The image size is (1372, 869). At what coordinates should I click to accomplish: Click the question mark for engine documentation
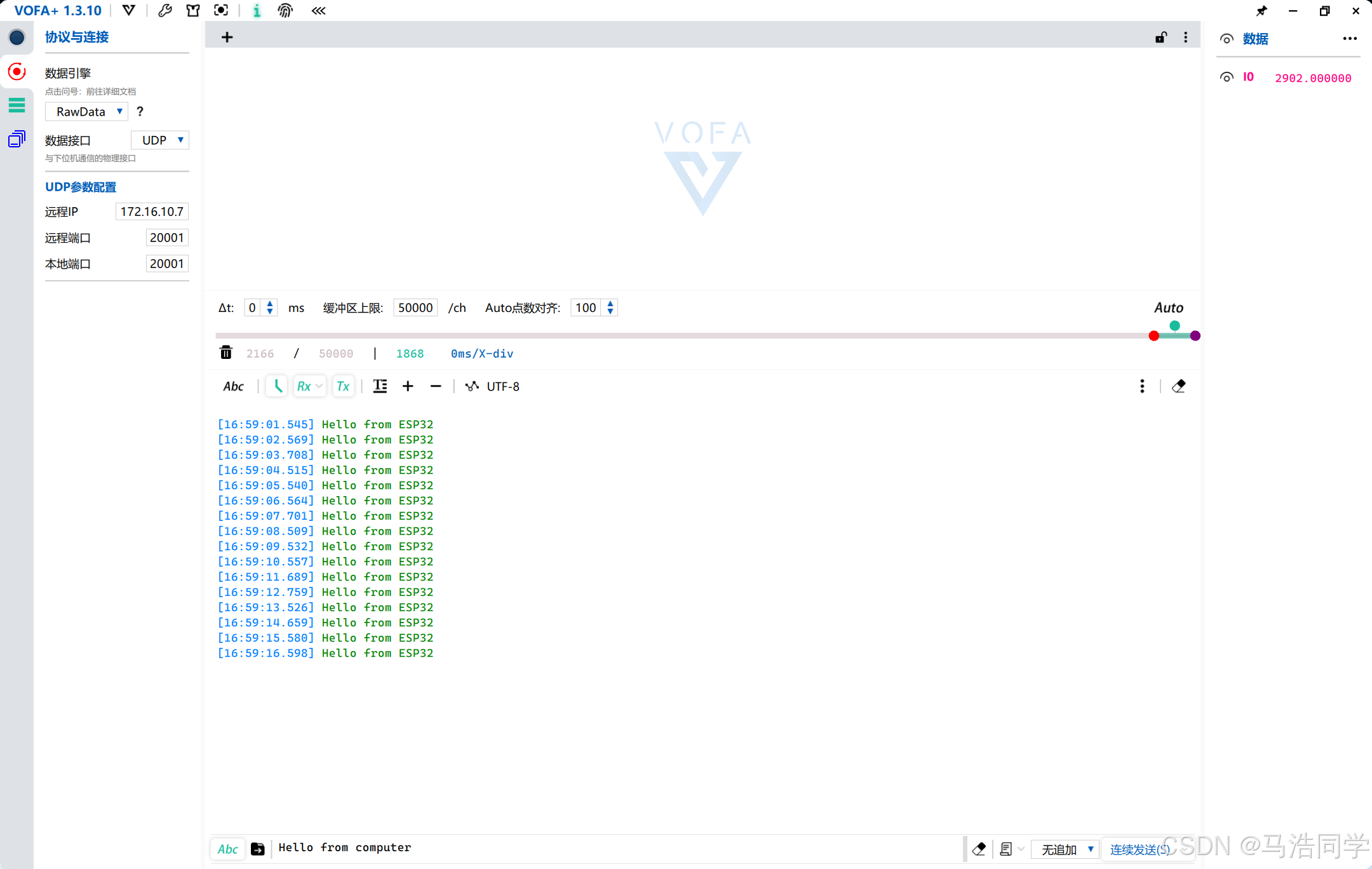140,112
